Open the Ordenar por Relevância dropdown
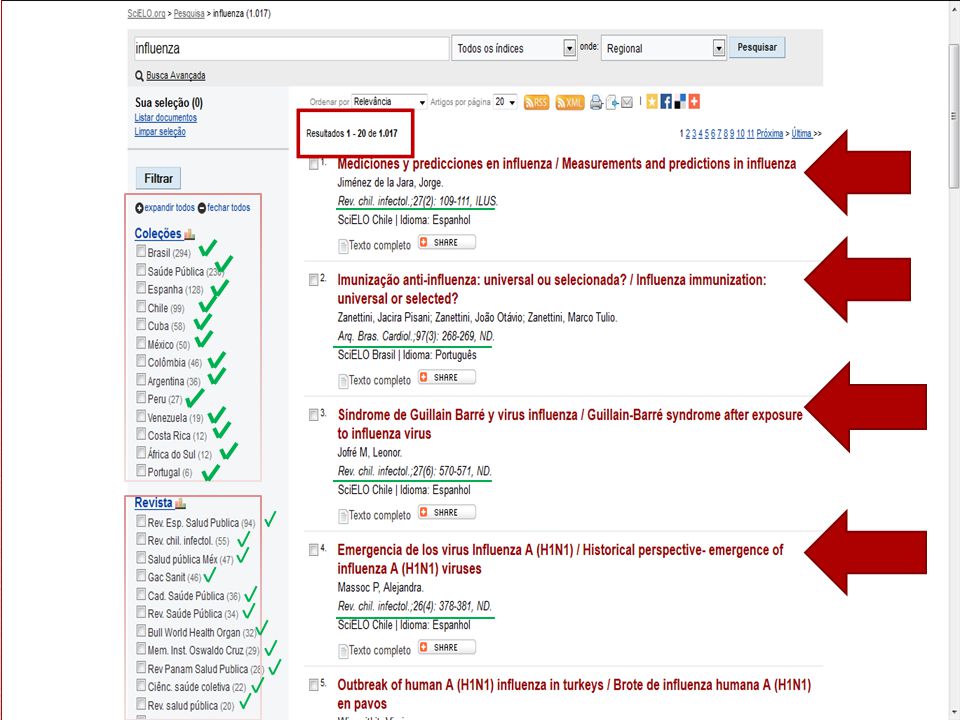This screenshot has width=960, height=720. [x=389, y=102]
